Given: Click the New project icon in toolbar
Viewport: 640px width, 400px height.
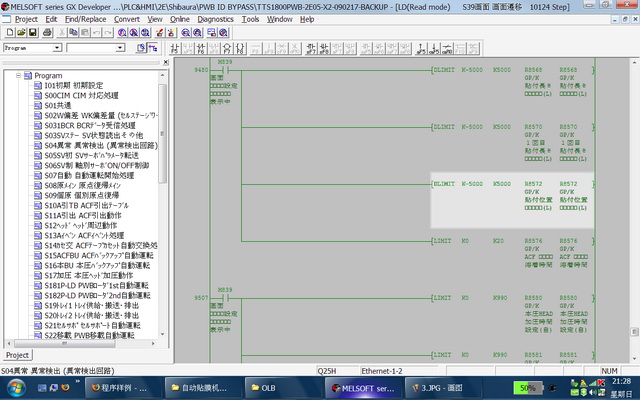Looking at the screenshot, I should [8, 33].
